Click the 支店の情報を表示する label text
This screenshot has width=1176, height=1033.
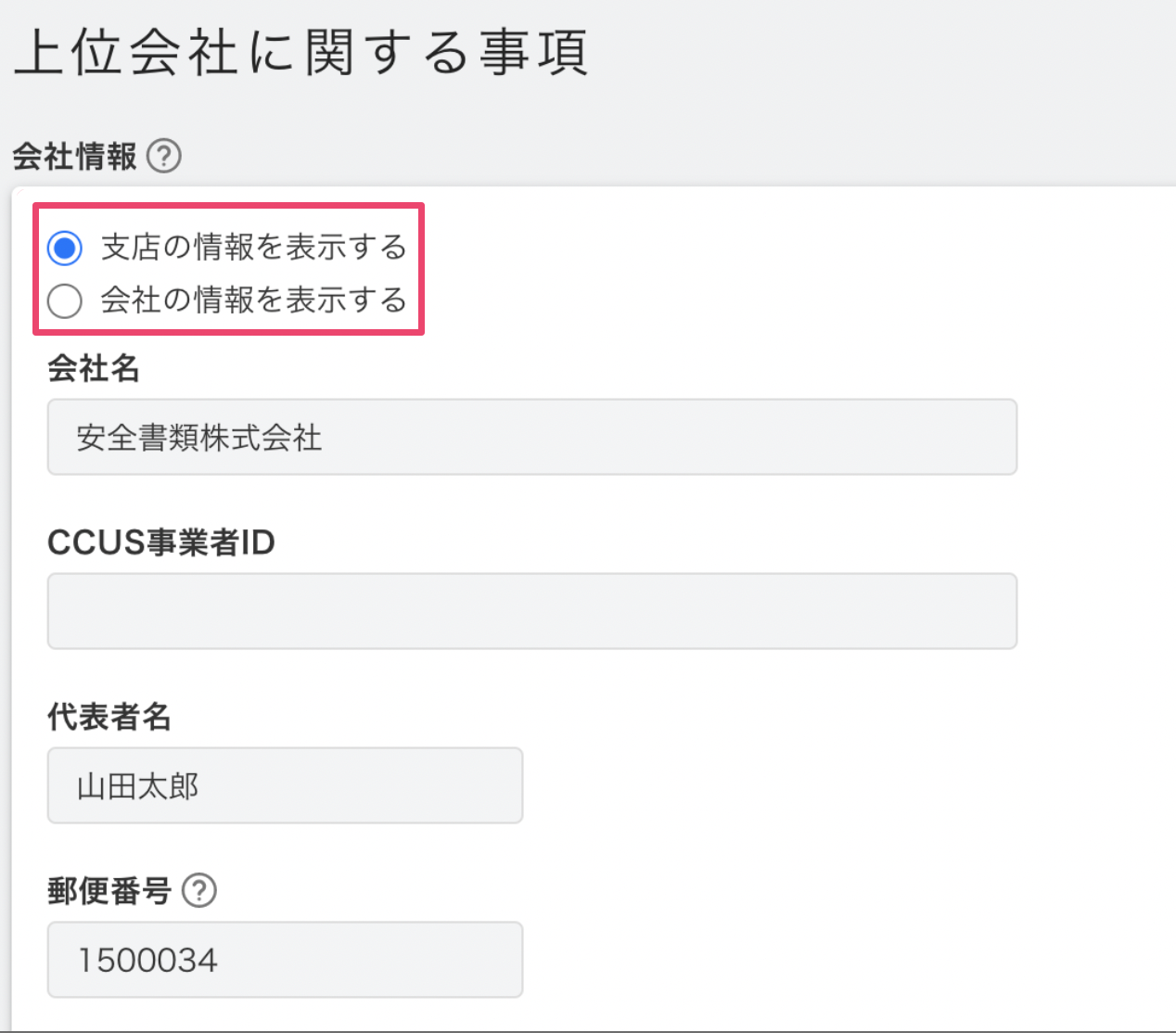[x=253, y=248]
